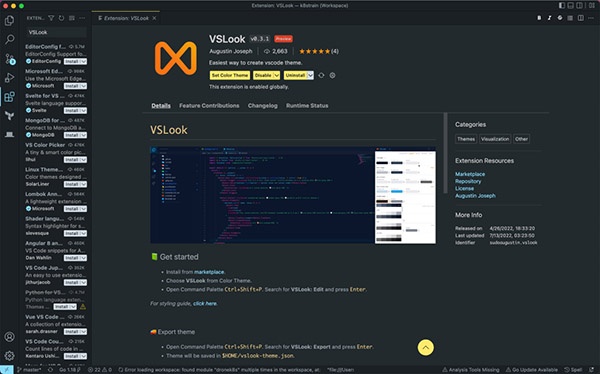Click first editor toolbar icon left of italic
600x374 pixels.
(539, 18)
